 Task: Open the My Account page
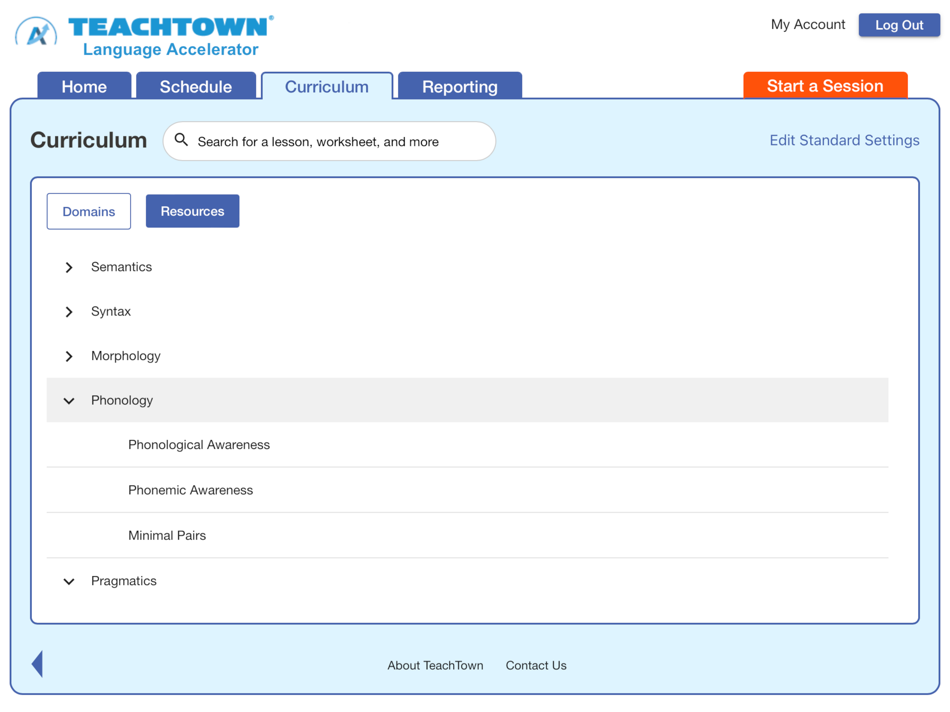[x=807, y=24]
